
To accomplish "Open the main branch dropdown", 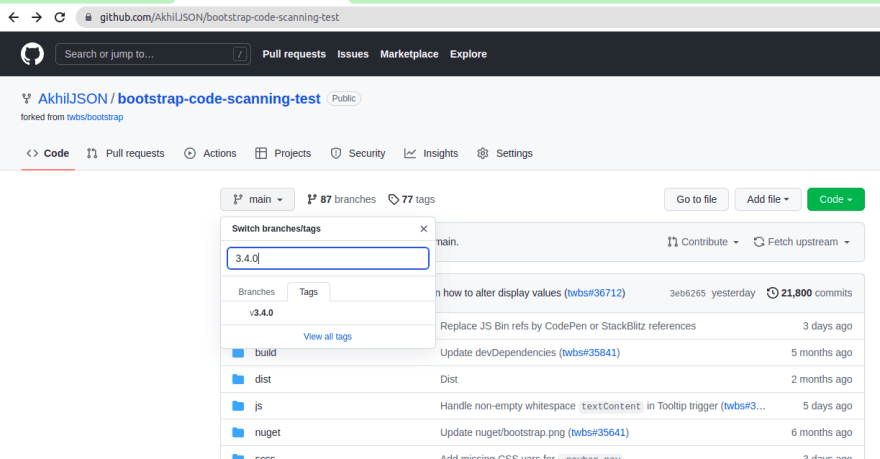I will [x=257, y=199].
